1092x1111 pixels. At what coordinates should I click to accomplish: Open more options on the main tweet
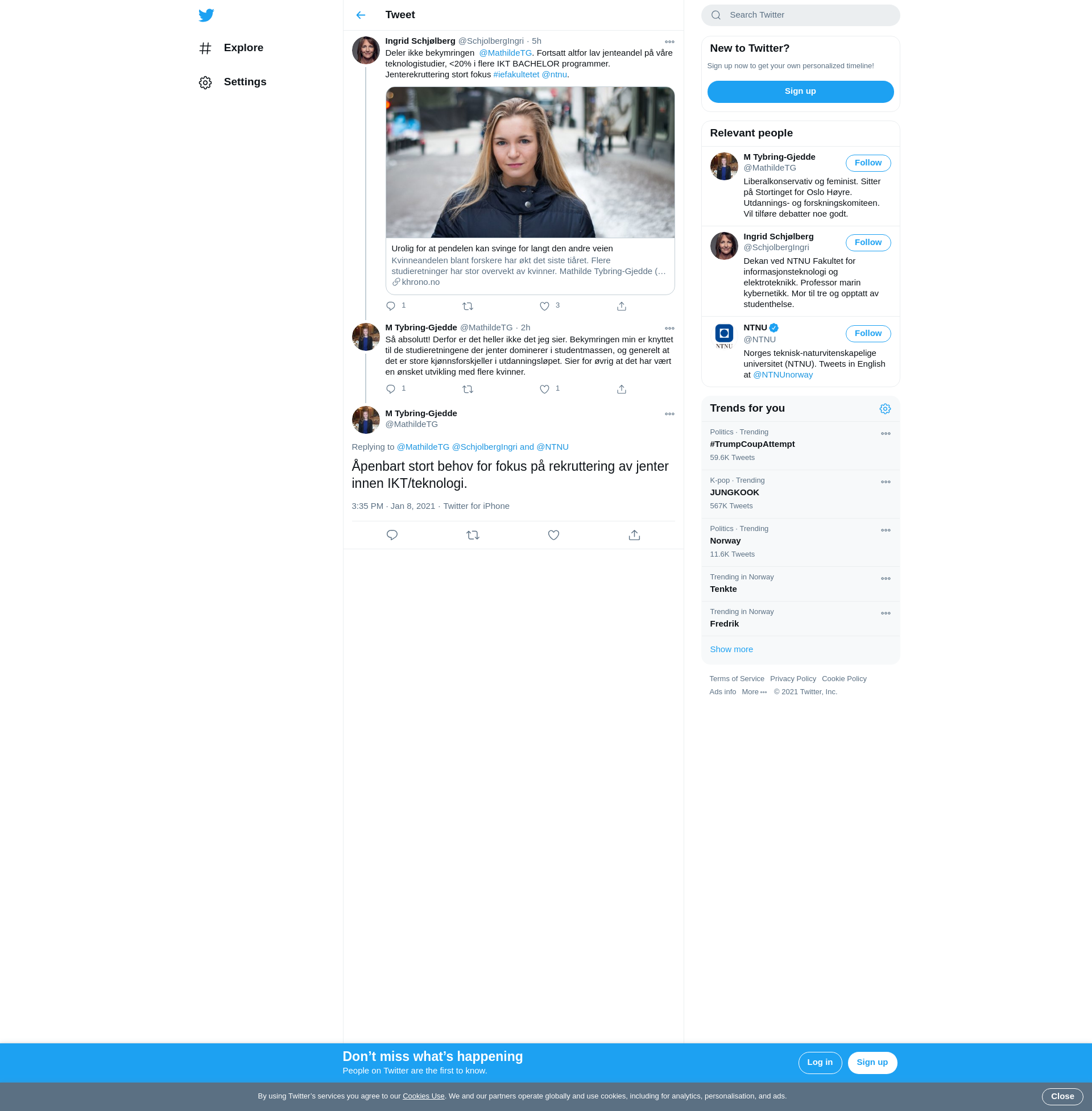tap(669, 414)
